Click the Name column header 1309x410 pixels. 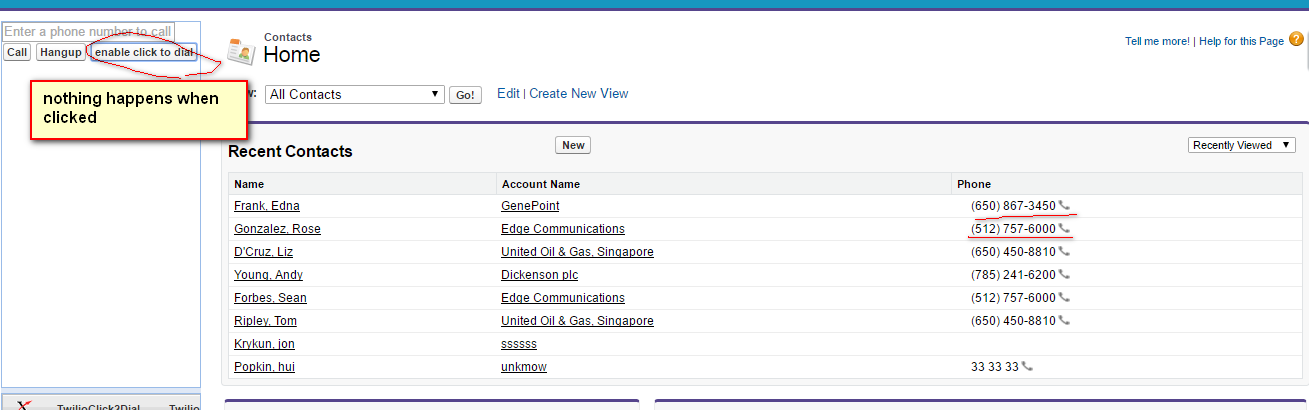click(250, 184)
